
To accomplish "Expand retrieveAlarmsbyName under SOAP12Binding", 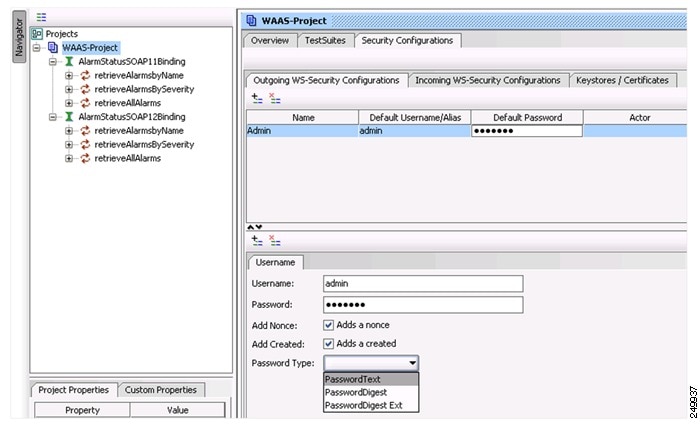I will click(x=69, y=130).
